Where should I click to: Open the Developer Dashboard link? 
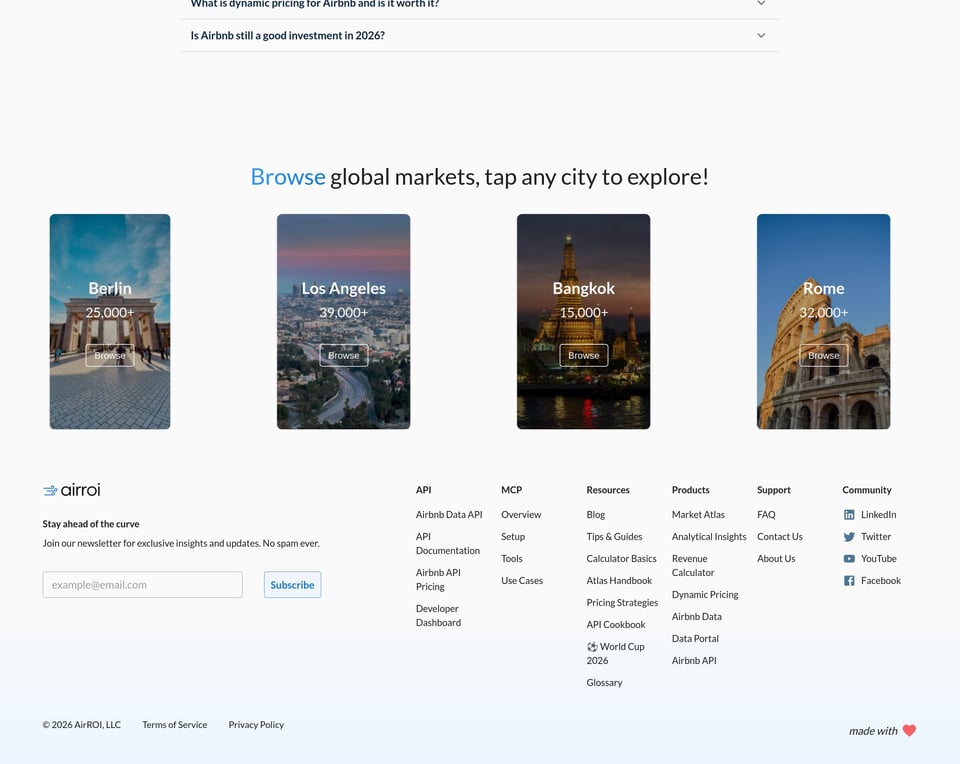(438, 616)
